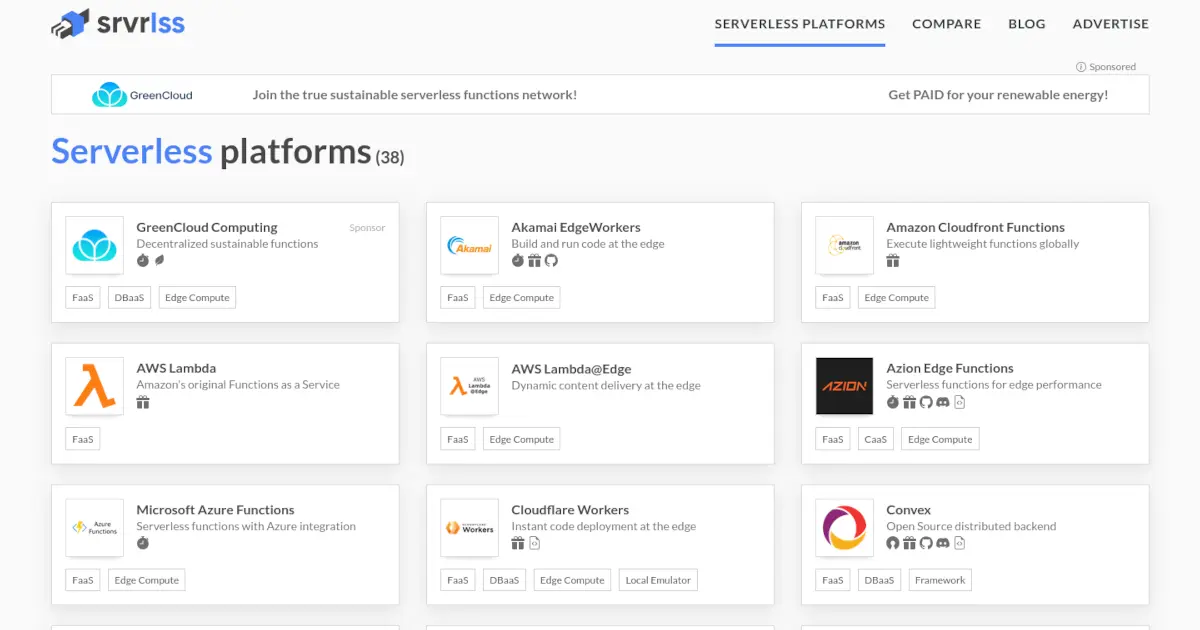Click Amazon Cloudfront Functions gift icon
The width and height of the screenshot is (1200, 630).
[893, 261]
